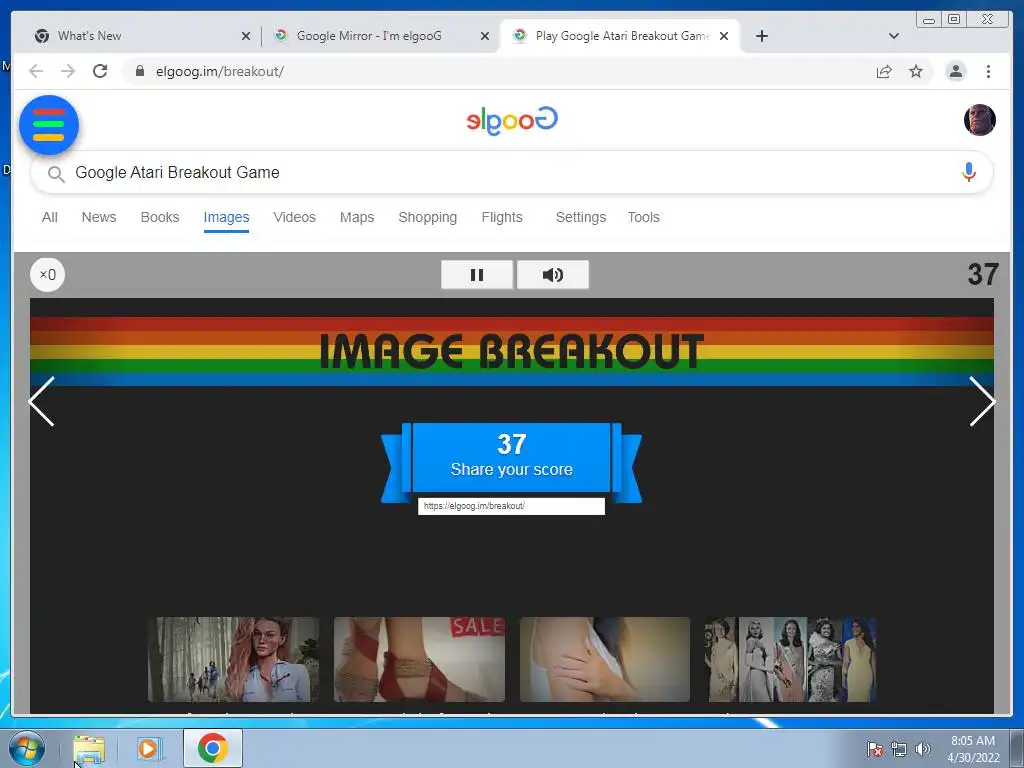Go to next slide arrow
Viewport: 1024px width, 768px height.
click(x=982, y=401)
